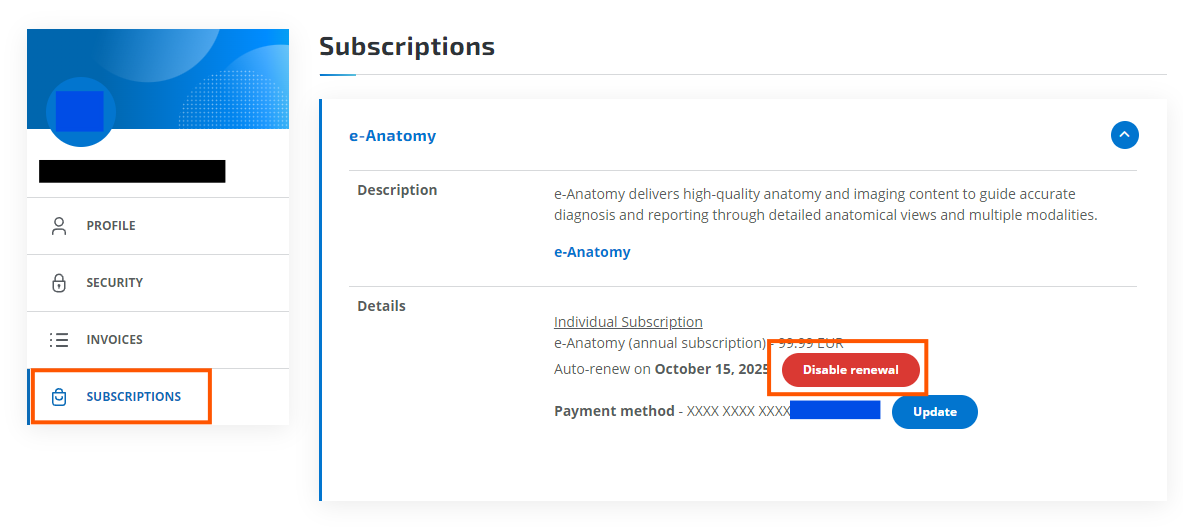Click the person icon beside Profile
The width and height of the screenshot is (1183, 527).
59,226
